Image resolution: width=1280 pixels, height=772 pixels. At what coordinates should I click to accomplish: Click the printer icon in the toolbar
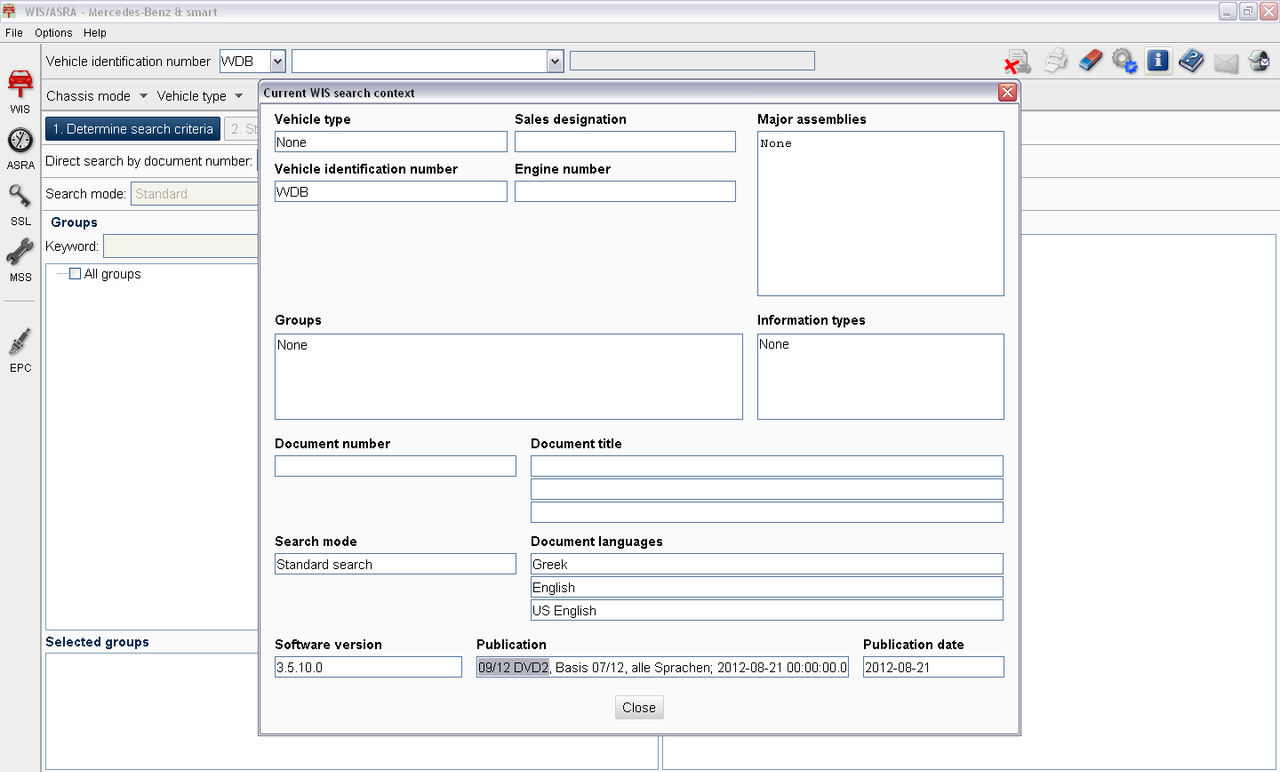(1056, 62)
